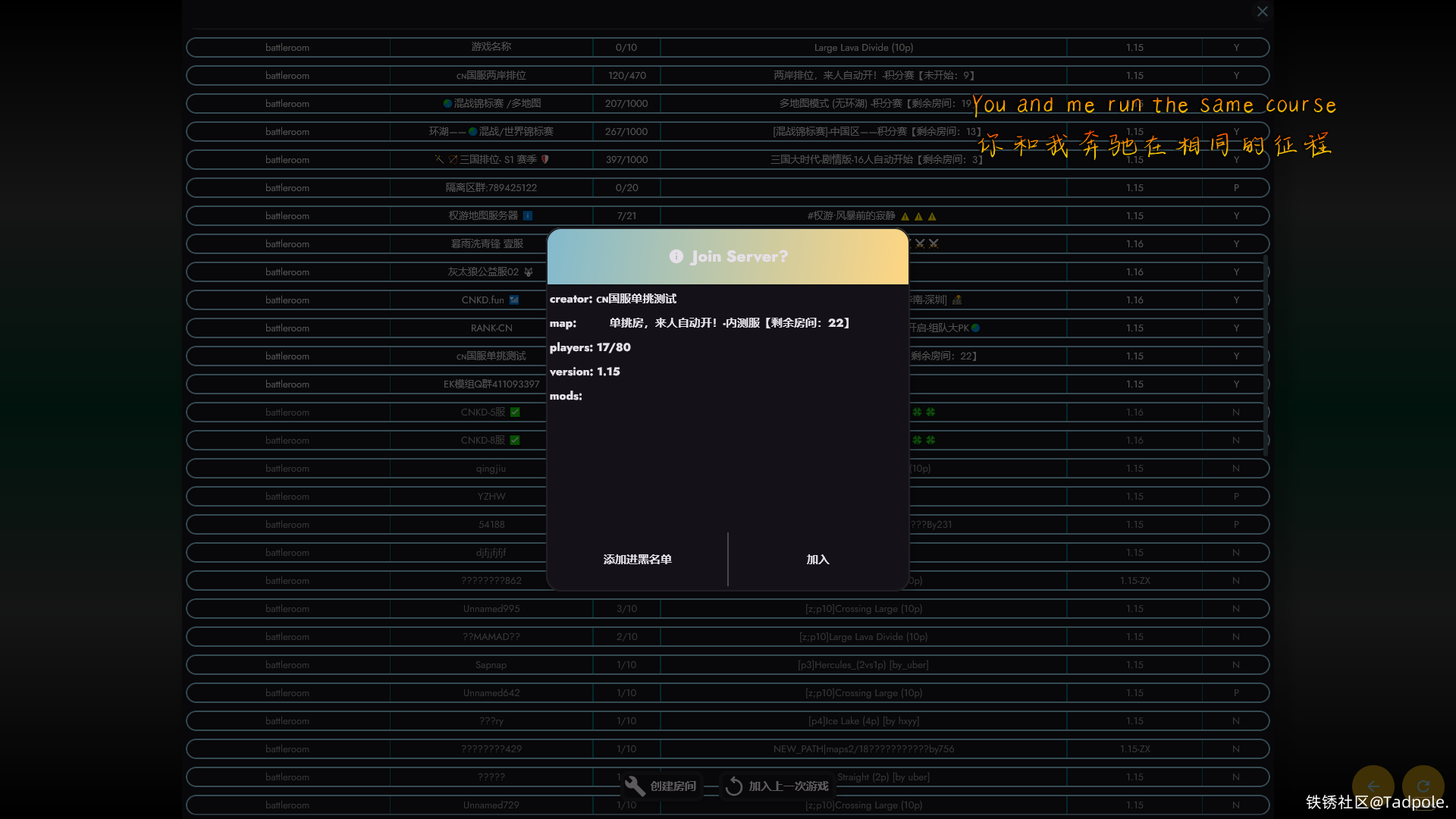The height and width of the screenshot is (819, 1456).
Task: Click the wrench 创建房间 create room icon
Action: click(635, 786)
